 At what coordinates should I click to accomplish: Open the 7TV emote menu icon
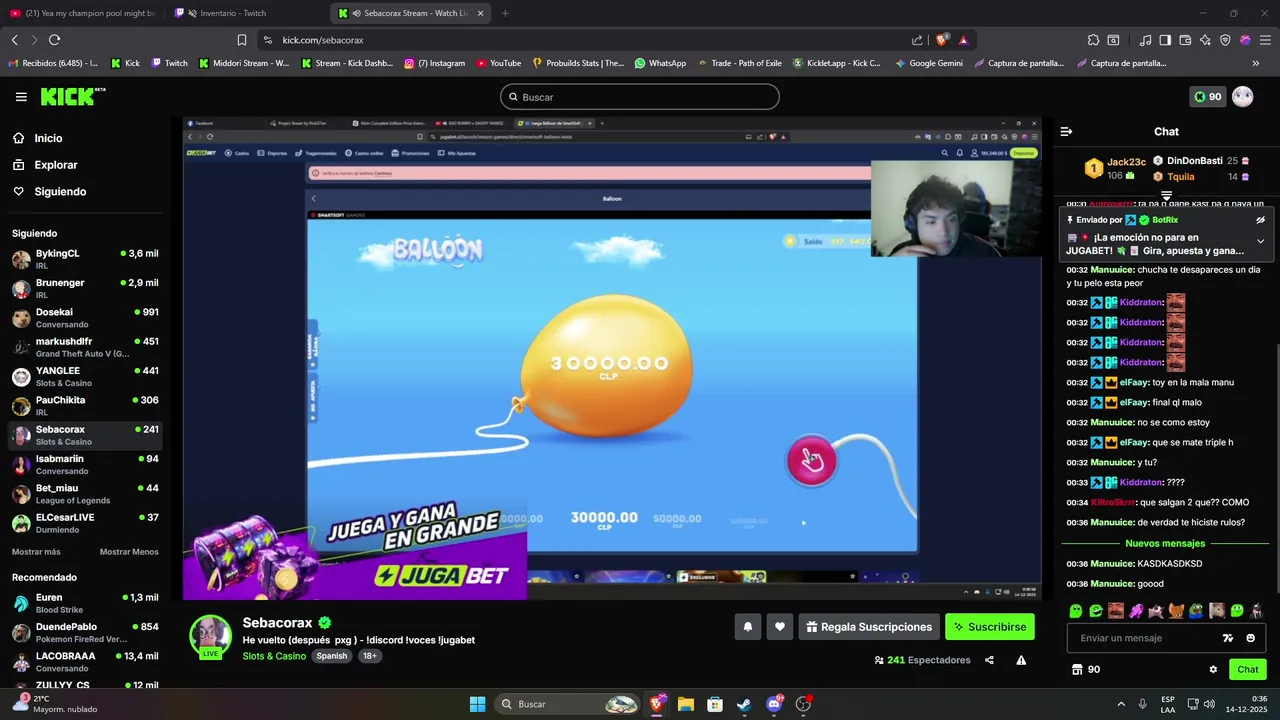tap(1228, 638)
